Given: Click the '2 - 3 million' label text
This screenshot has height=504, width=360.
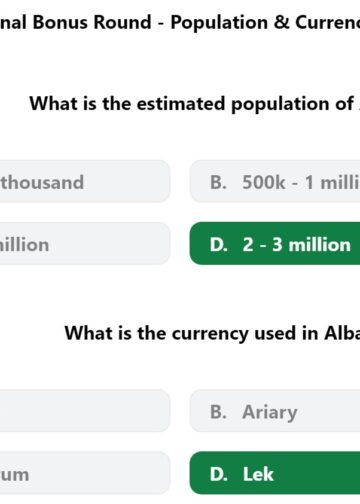Looking at the screenshot, I should coord(297,245).
